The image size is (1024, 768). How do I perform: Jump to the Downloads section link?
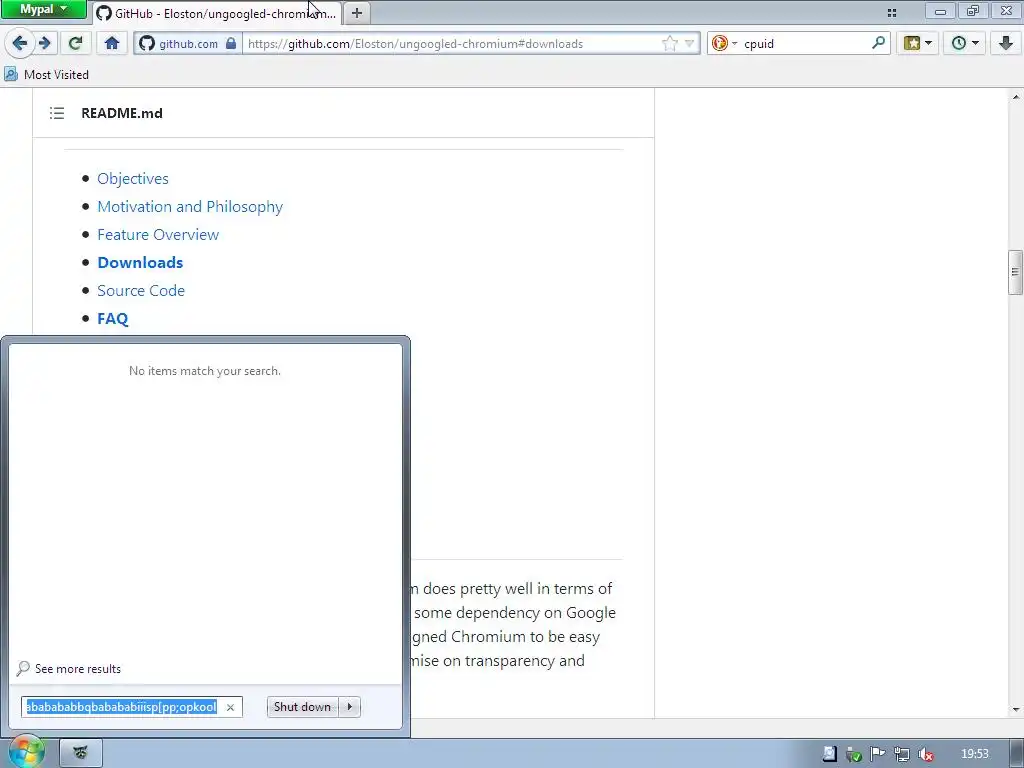(x=140, y=263)
